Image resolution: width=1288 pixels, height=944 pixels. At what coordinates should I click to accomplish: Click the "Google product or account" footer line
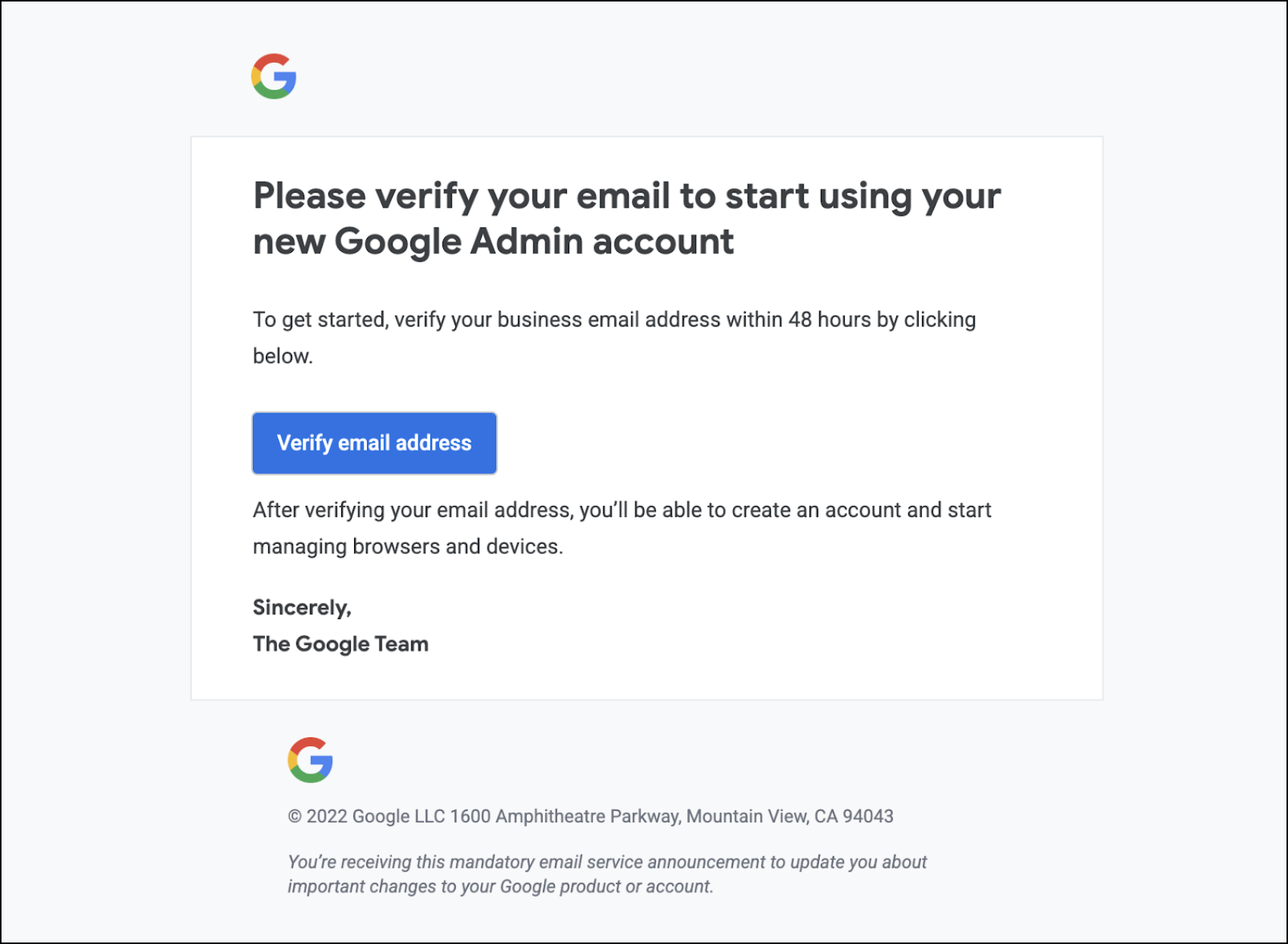click(605, 886)
